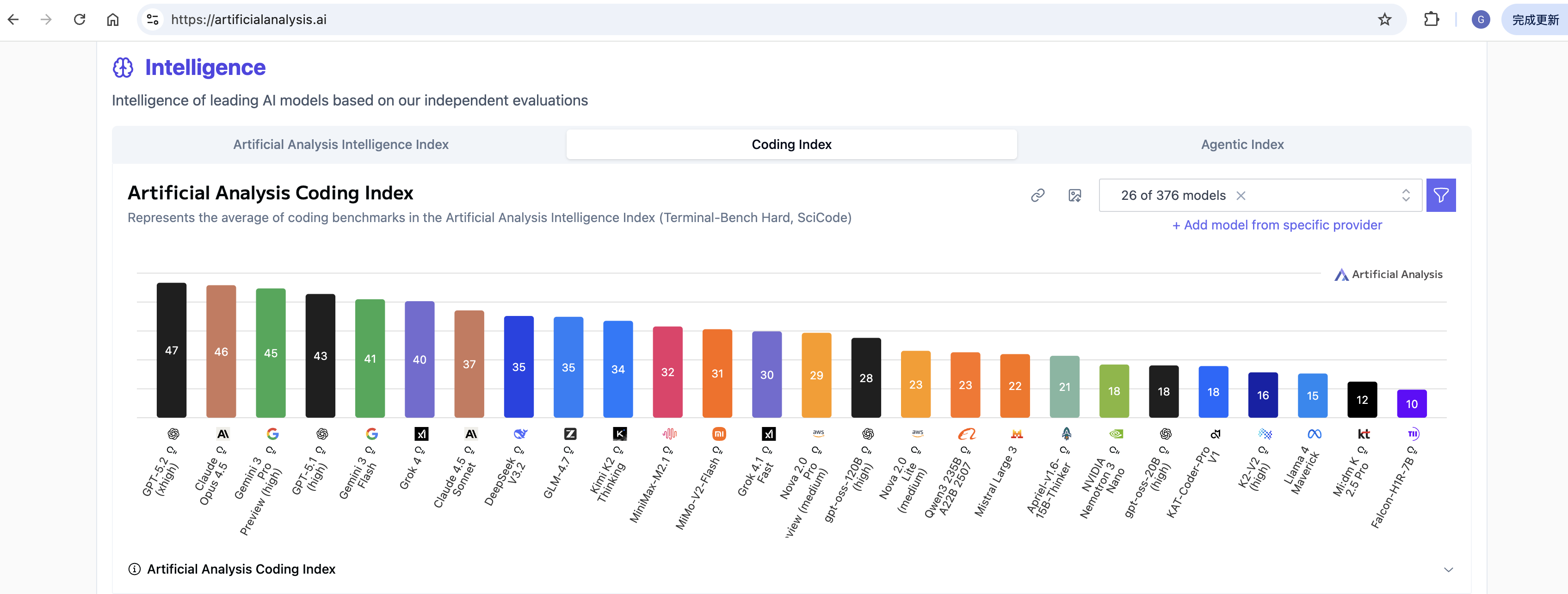Viewport: 1568px width, 594px height.
Task: Copy chart link with chain icon
Action: (1038, 195)
